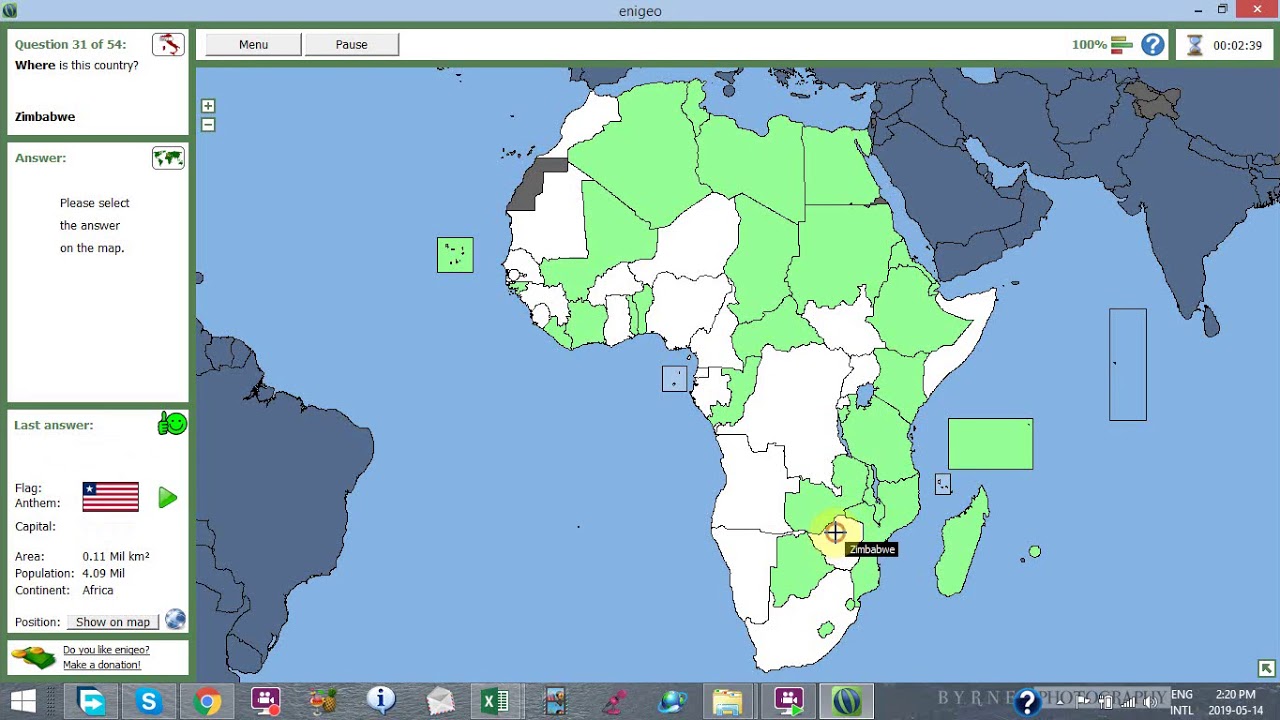Viewport: 1280px width, 720px height.
Task: Zoom out the map with the minus button
Action: (x=208, y=125)
